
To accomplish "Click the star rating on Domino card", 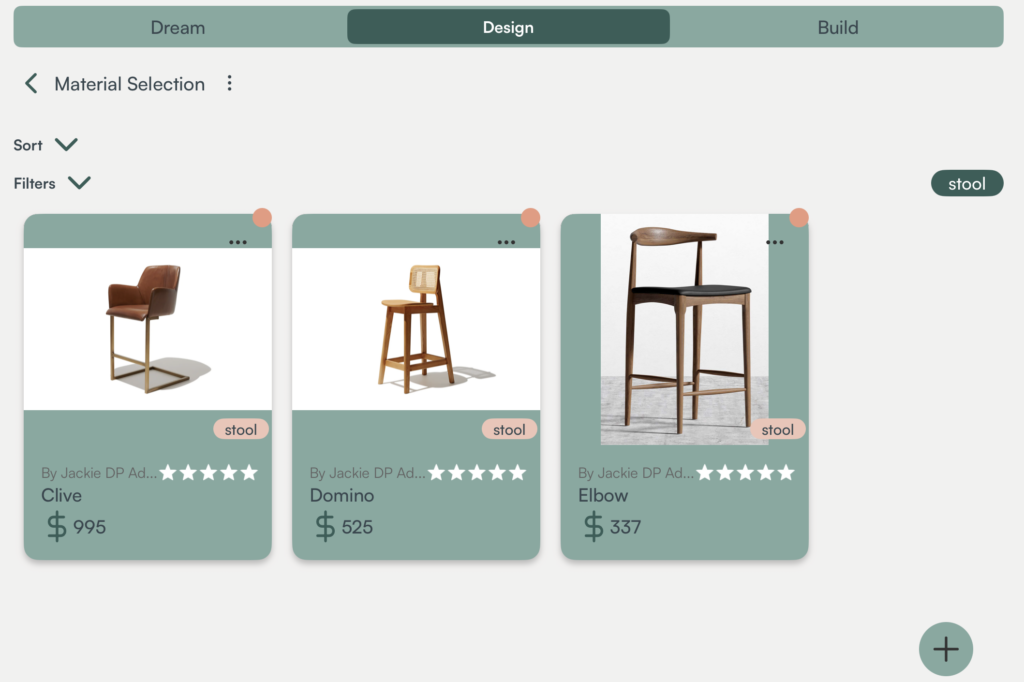I will (x=476, y=472).
